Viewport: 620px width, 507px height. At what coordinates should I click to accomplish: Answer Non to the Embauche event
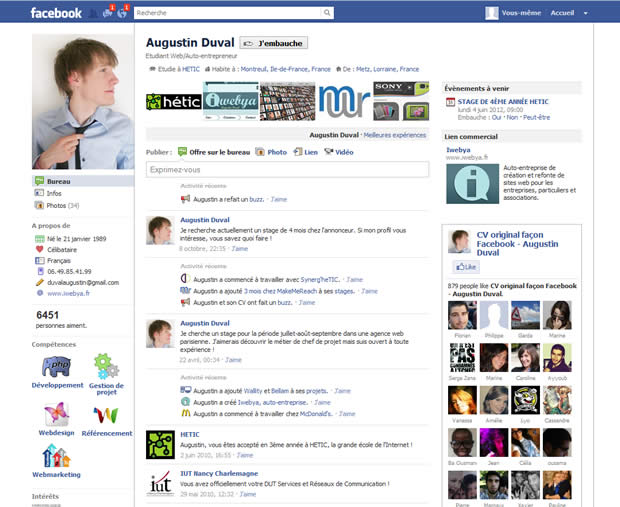[x=512, y=117]
